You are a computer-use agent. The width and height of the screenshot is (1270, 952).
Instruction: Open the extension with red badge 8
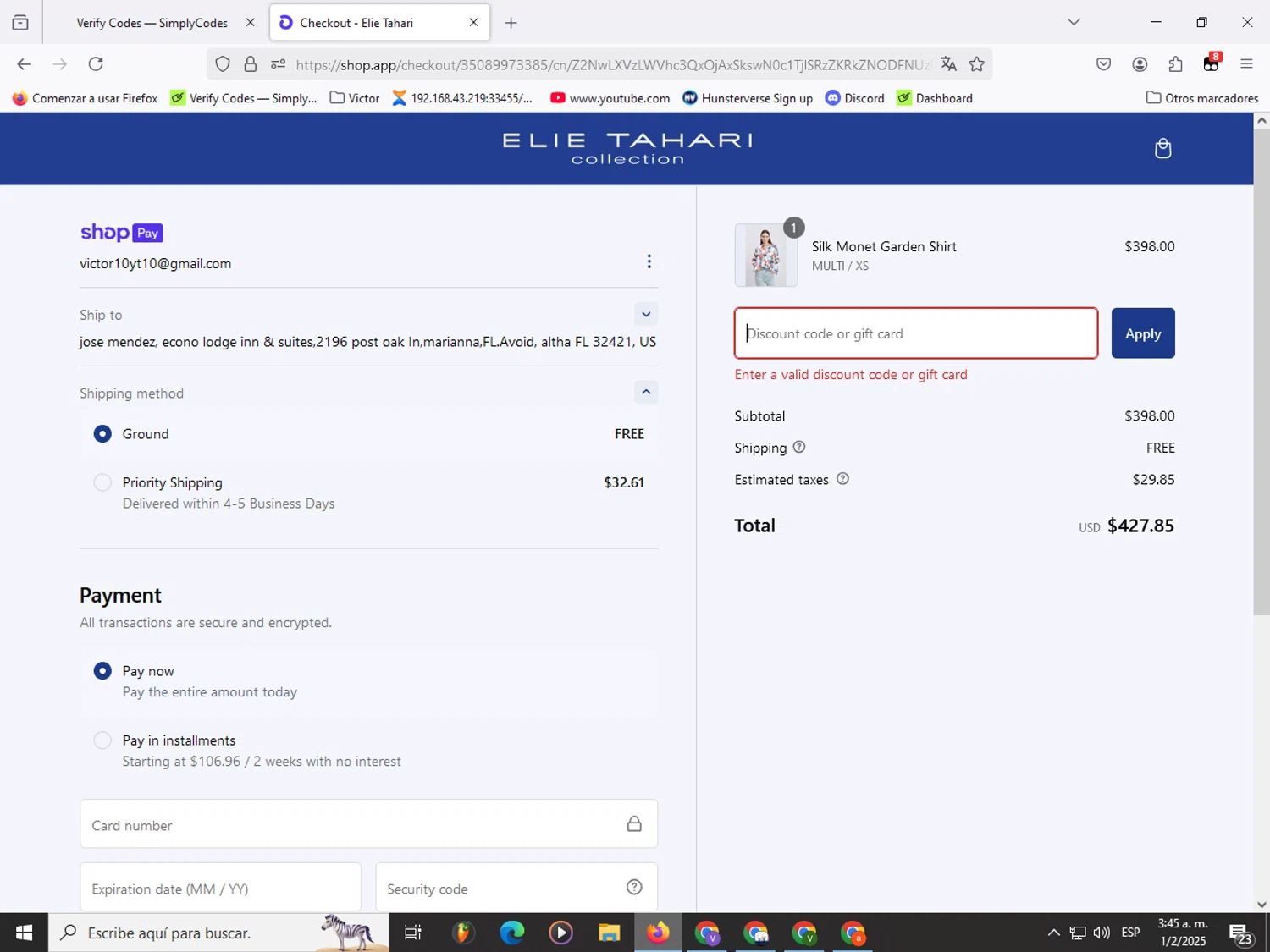[x=1212, y=63]
